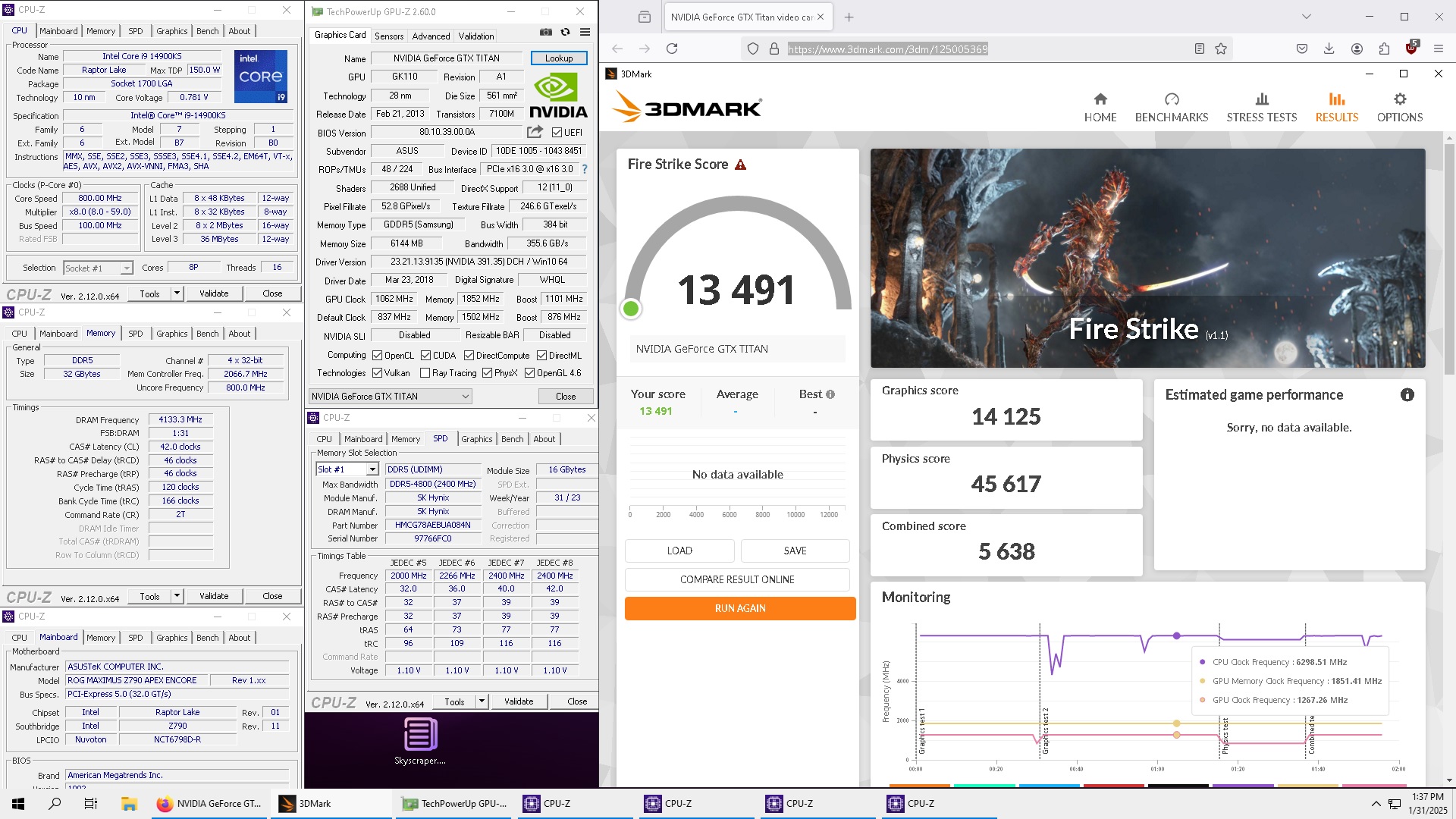Click 3DMark LOAD button
Screen dimensions: 1456x819
pos(679,551)
